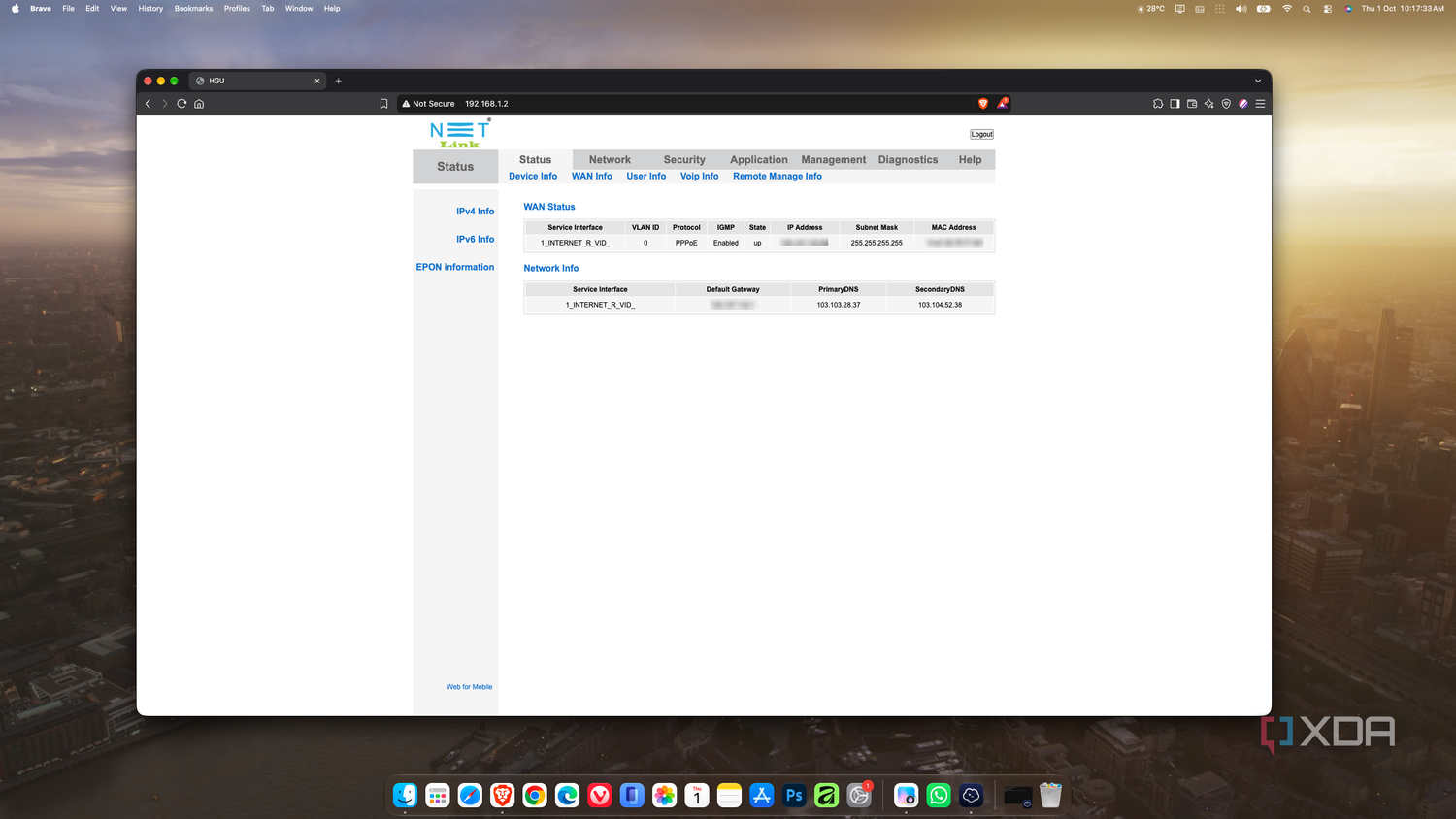Screen dimensions: 1456x819
Task: Click the Brave Shields lion icon in address bar
Action: click(x=983, y=103)
